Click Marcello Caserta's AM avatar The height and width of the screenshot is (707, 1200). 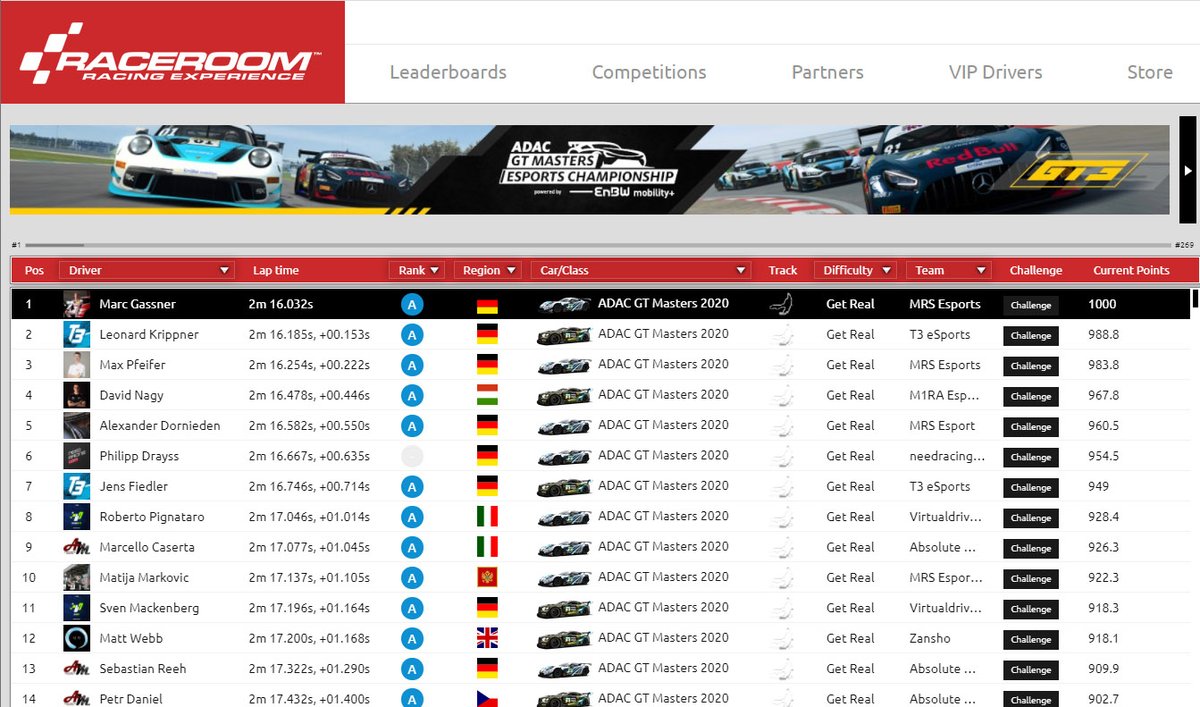[x=77, y=547]
